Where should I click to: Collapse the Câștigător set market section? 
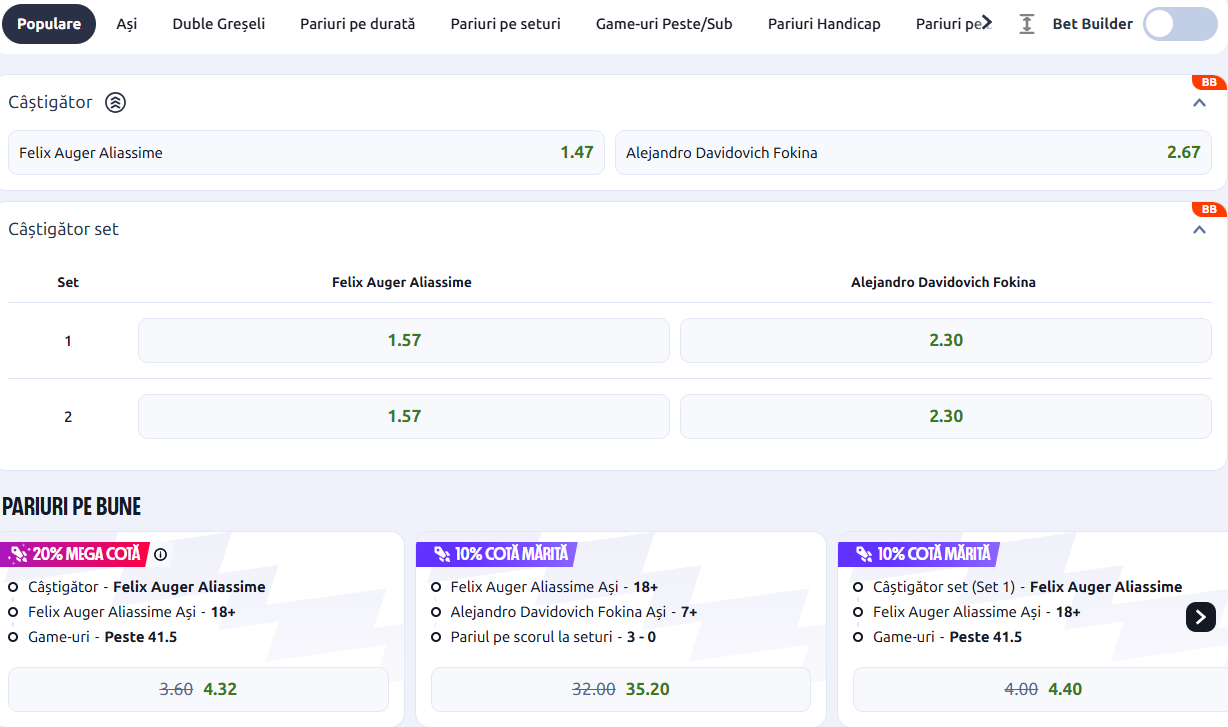point(1199,229)
